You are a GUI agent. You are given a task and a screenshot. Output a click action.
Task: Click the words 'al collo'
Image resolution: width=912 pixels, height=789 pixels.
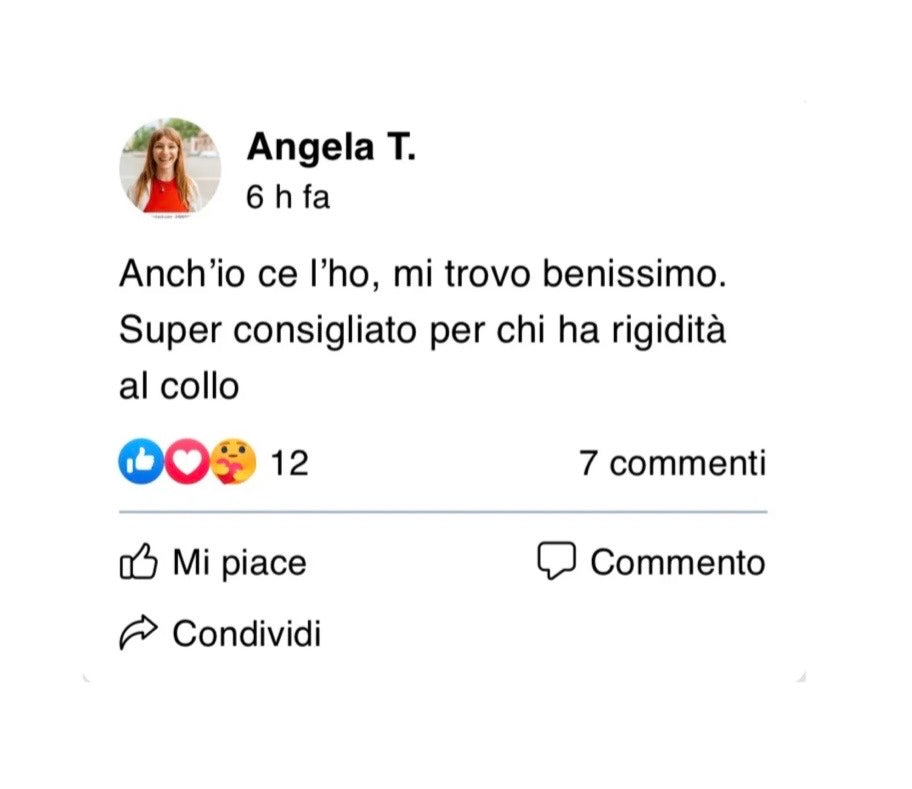point(179,386)
